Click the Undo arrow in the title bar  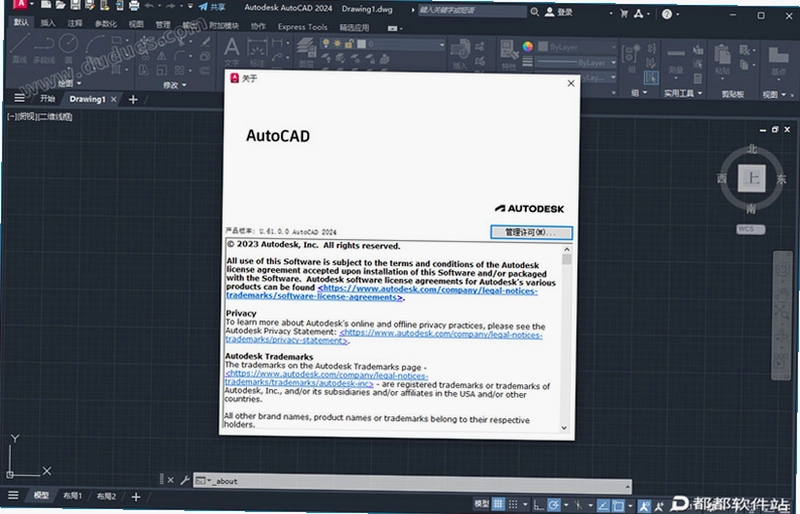tap(149, 6)
